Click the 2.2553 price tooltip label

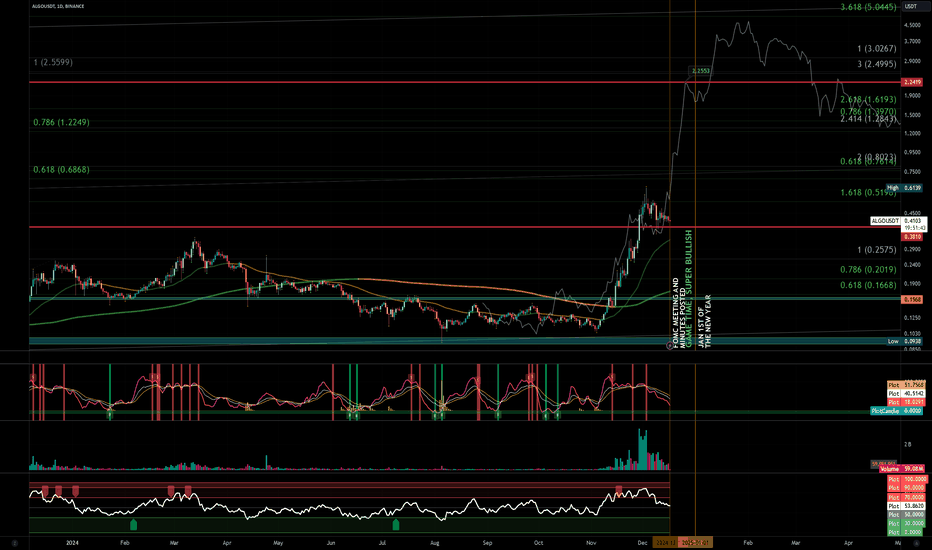coord(700,71)
